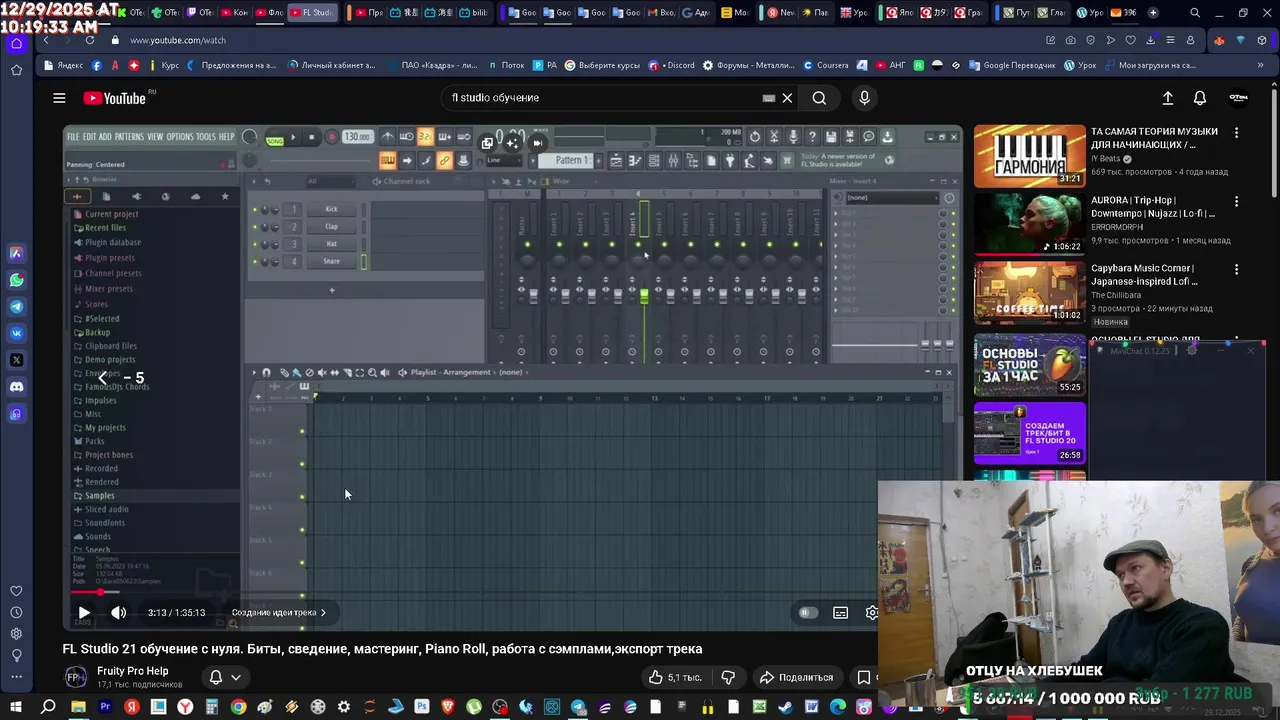This screenshot has height=720, width=1280.
Task: Open Windows taskbar search
Action: 48,707
